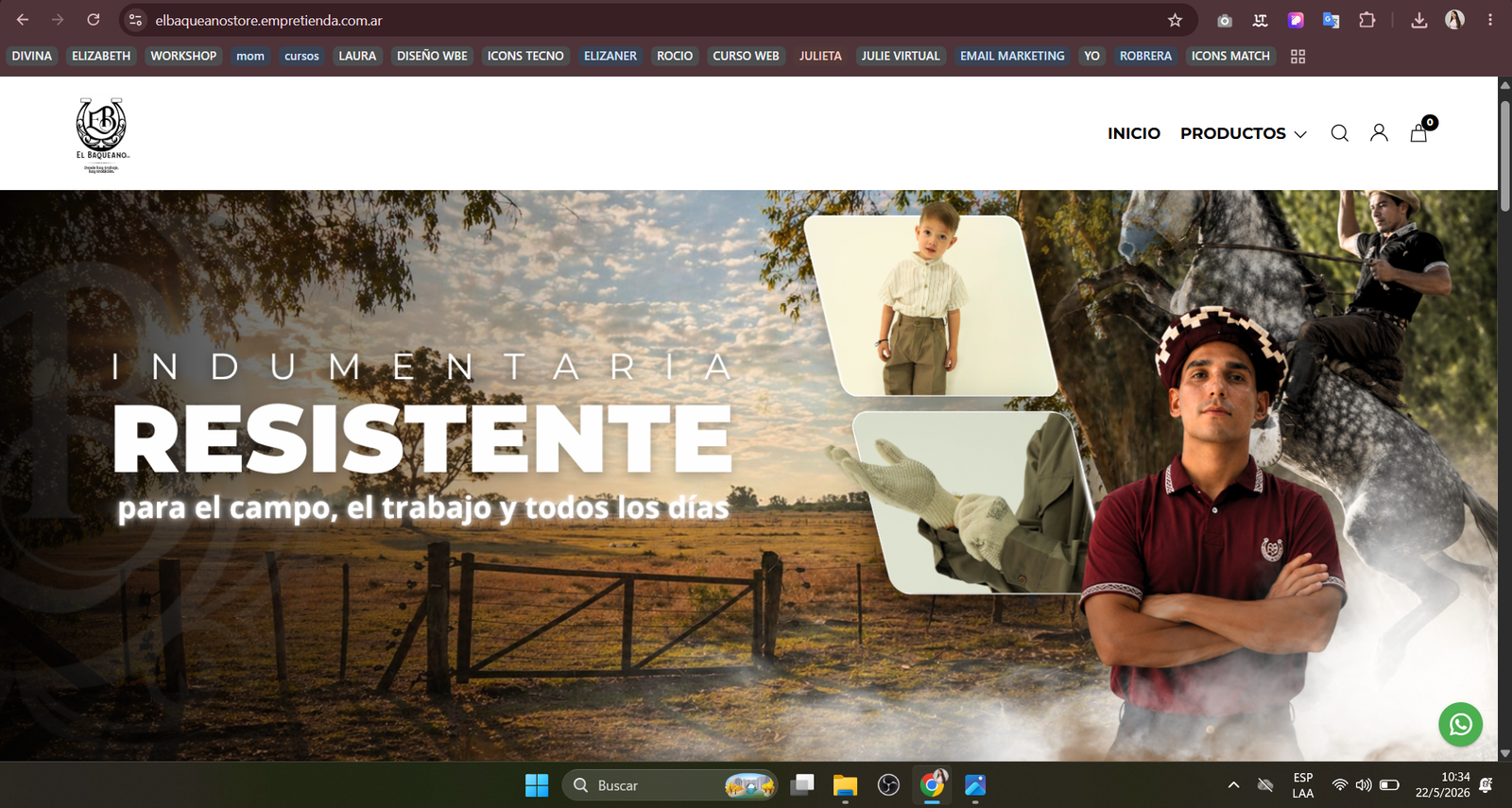Image resolution: width=1512 pixels, height=808 pixels.
Task: Open the shopping bag cart icon
Action: click(1419, 132)
